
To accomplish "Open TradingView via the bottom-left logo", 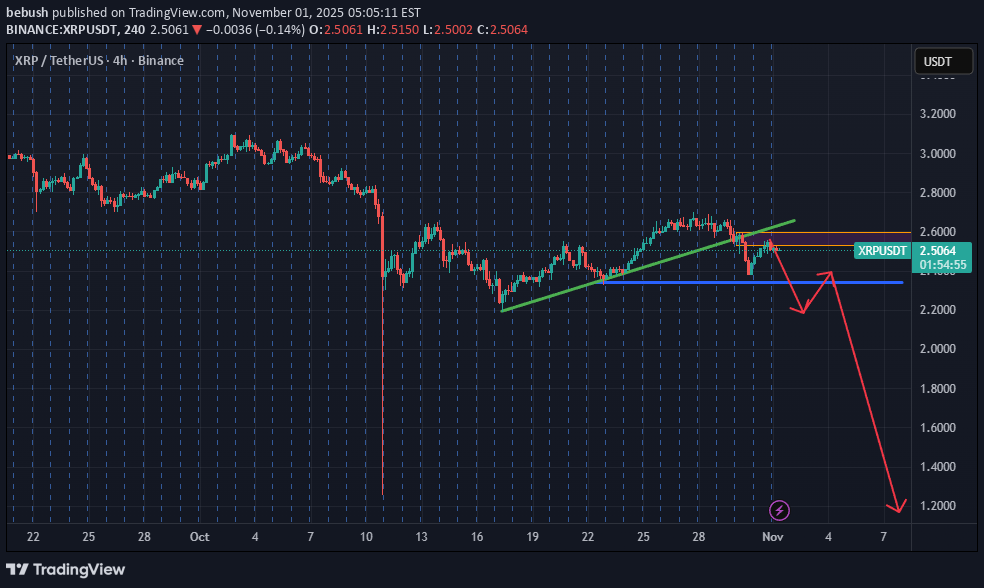I will (x=65, y=569).
